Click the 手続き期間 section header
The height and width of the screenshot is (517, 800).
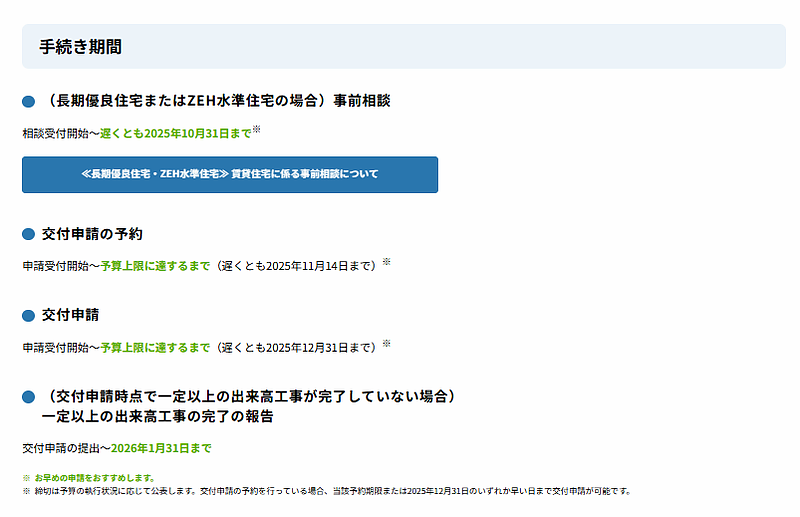(x=81, y=47)
